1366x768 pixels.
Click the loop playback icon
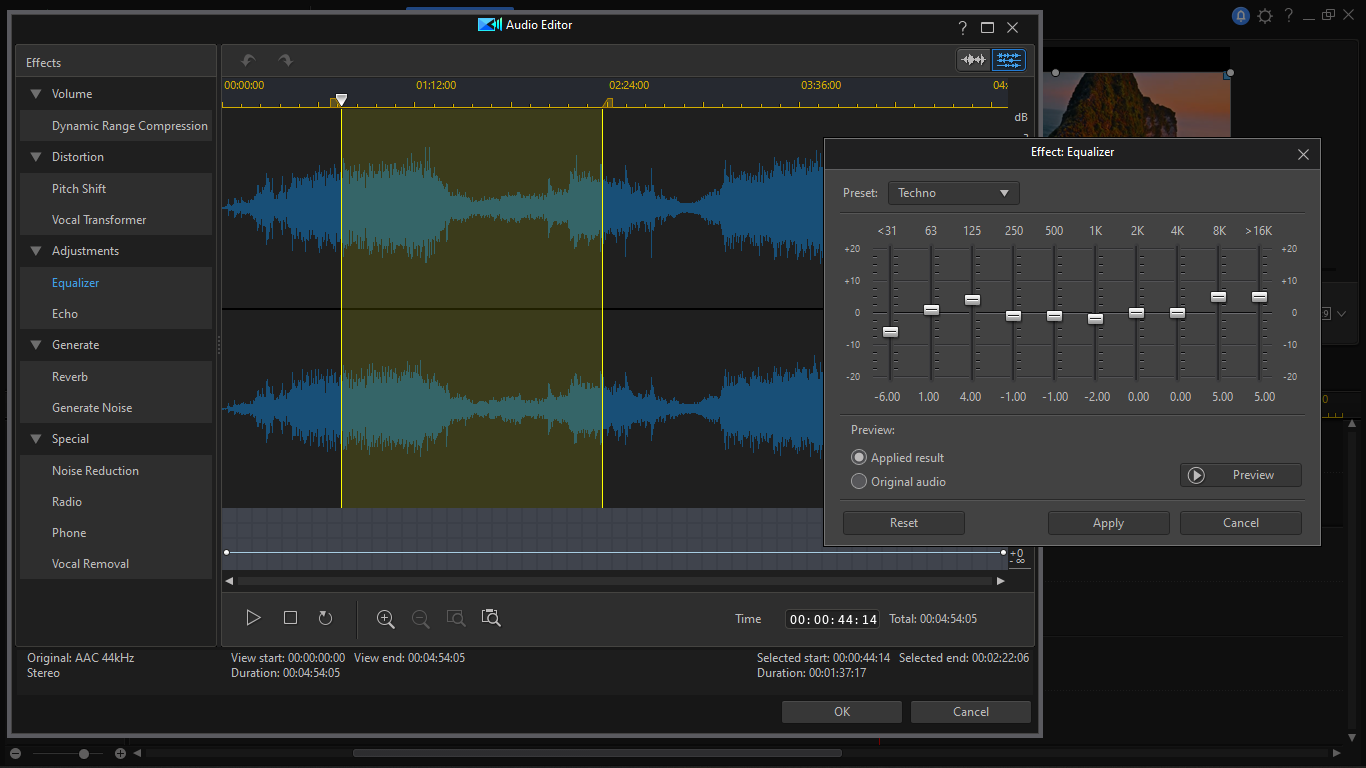pyautogui.click(x=325, y=618)
